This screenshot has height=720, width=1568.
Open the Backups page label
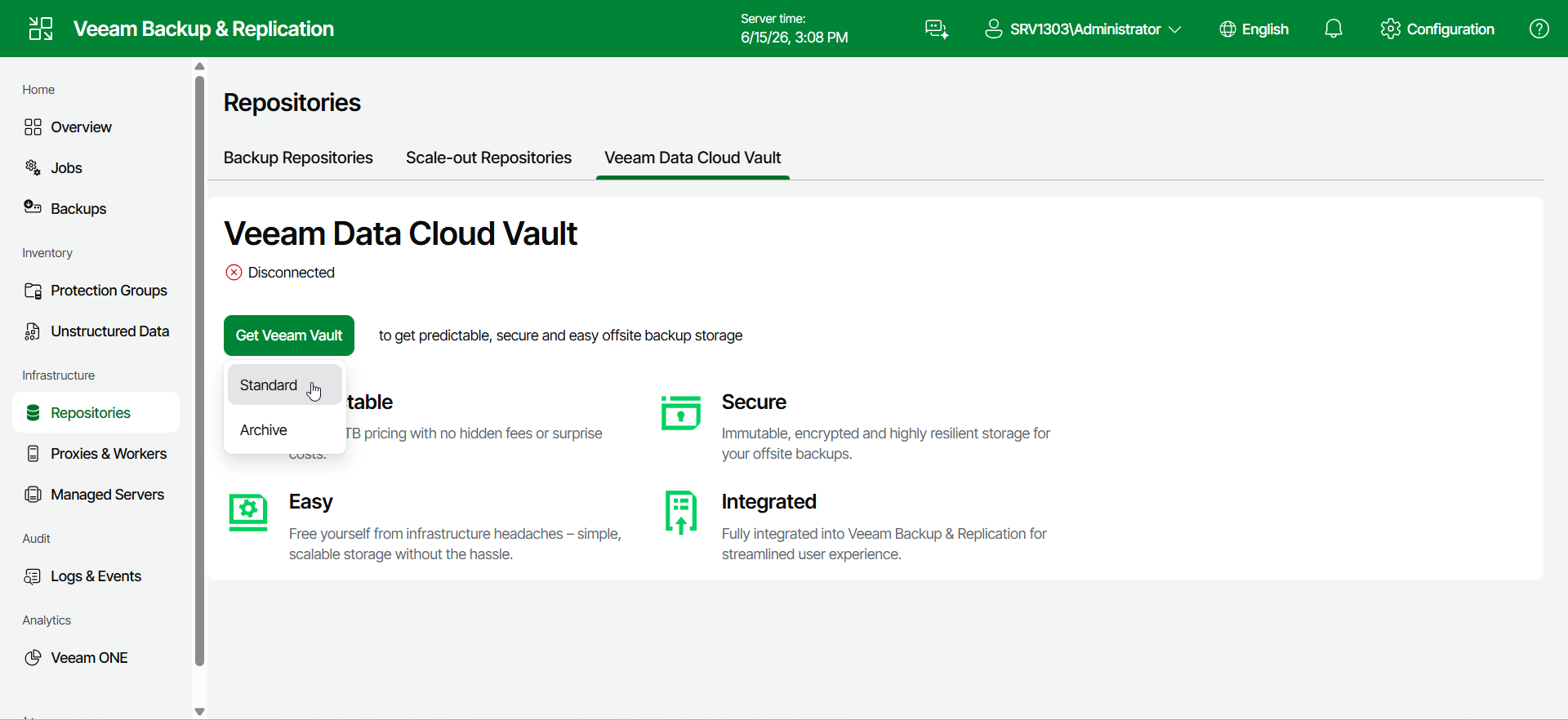78,209
